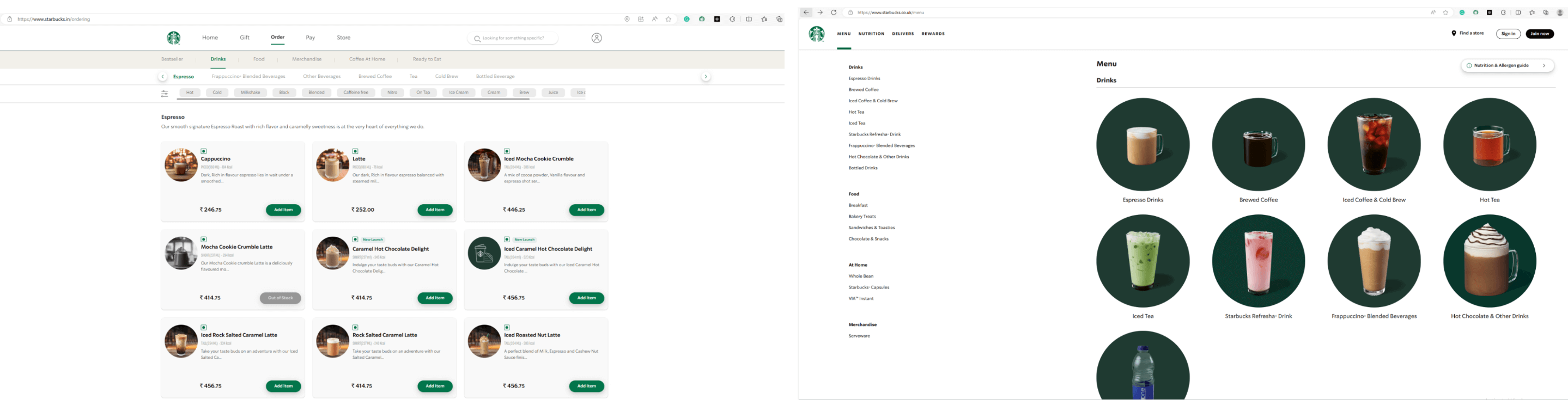Click the Join now button
Image resolution: width=1568 pixels, height=418 pixels.
(x=1539, y=34)
